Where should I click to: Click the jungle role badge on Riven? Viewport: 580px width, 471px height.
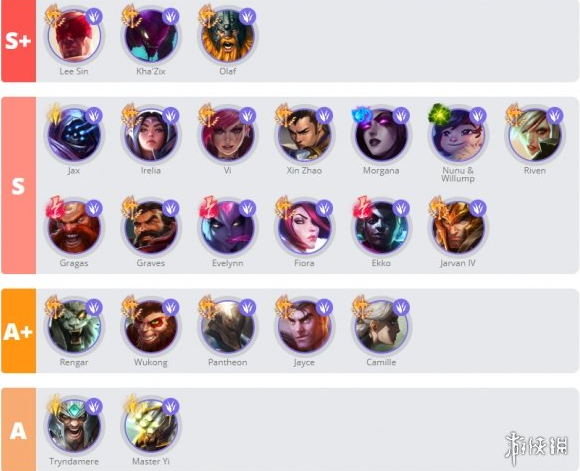[554, 115]
